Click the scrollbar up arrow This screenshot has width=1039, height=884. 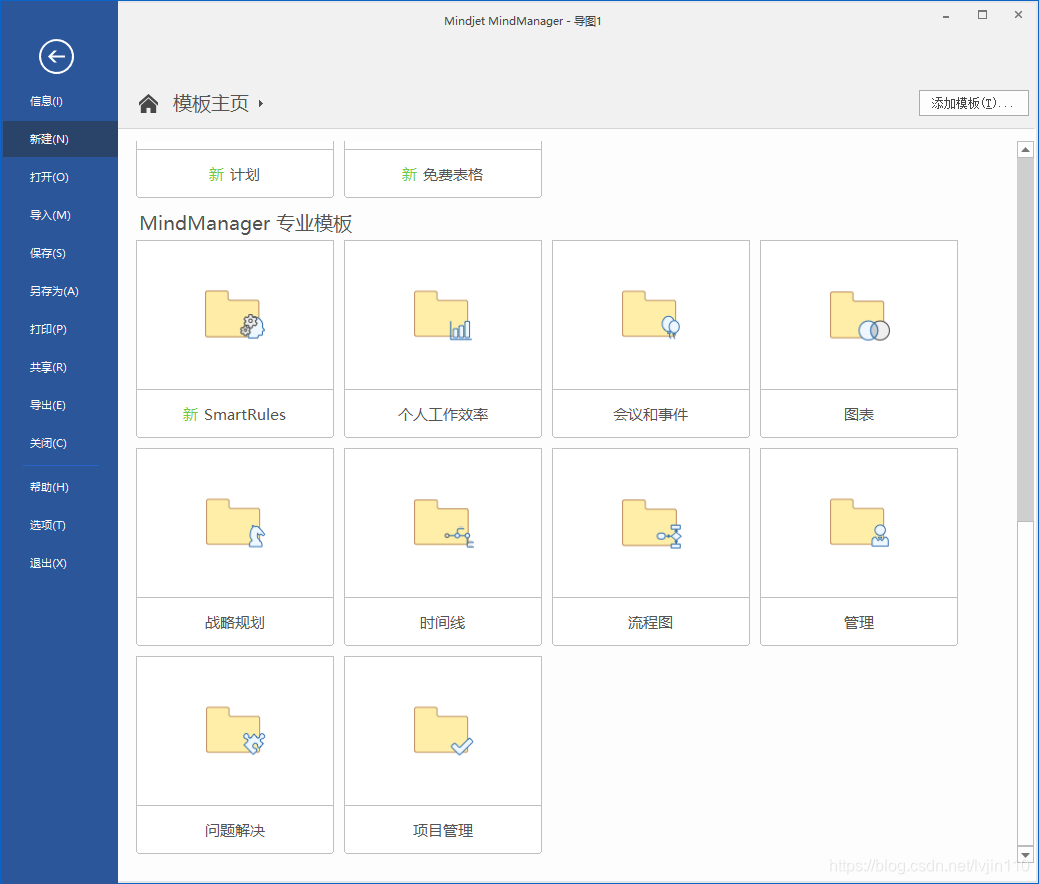point(1025,150)
